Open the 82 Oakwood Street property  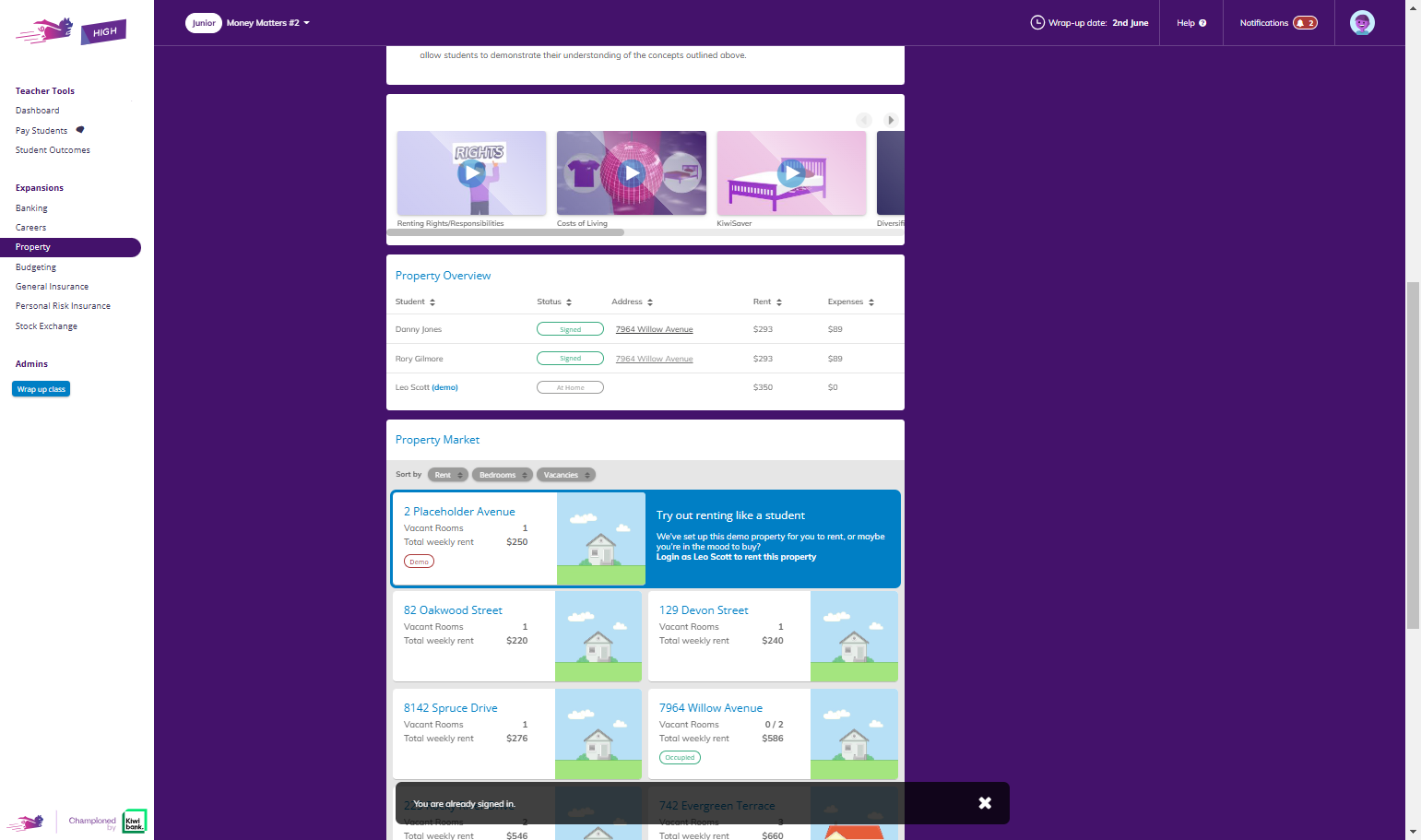(x=453, y=610)
